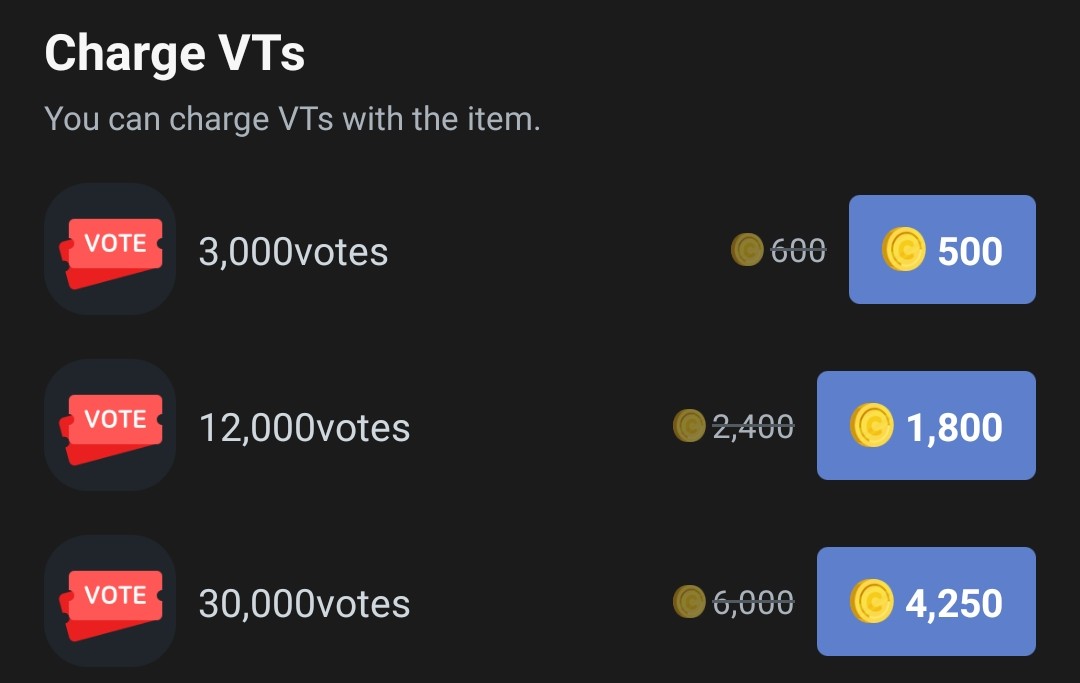
Task: Select the 3,000votes item label
Action: [x=293, y=252]
